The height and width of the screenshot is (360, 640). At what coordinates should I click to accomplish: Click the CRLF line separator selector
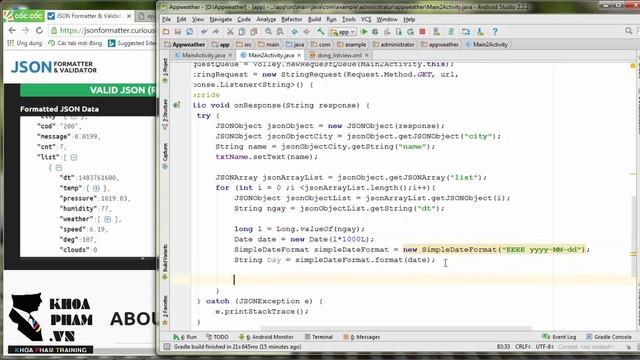[522, 347]
